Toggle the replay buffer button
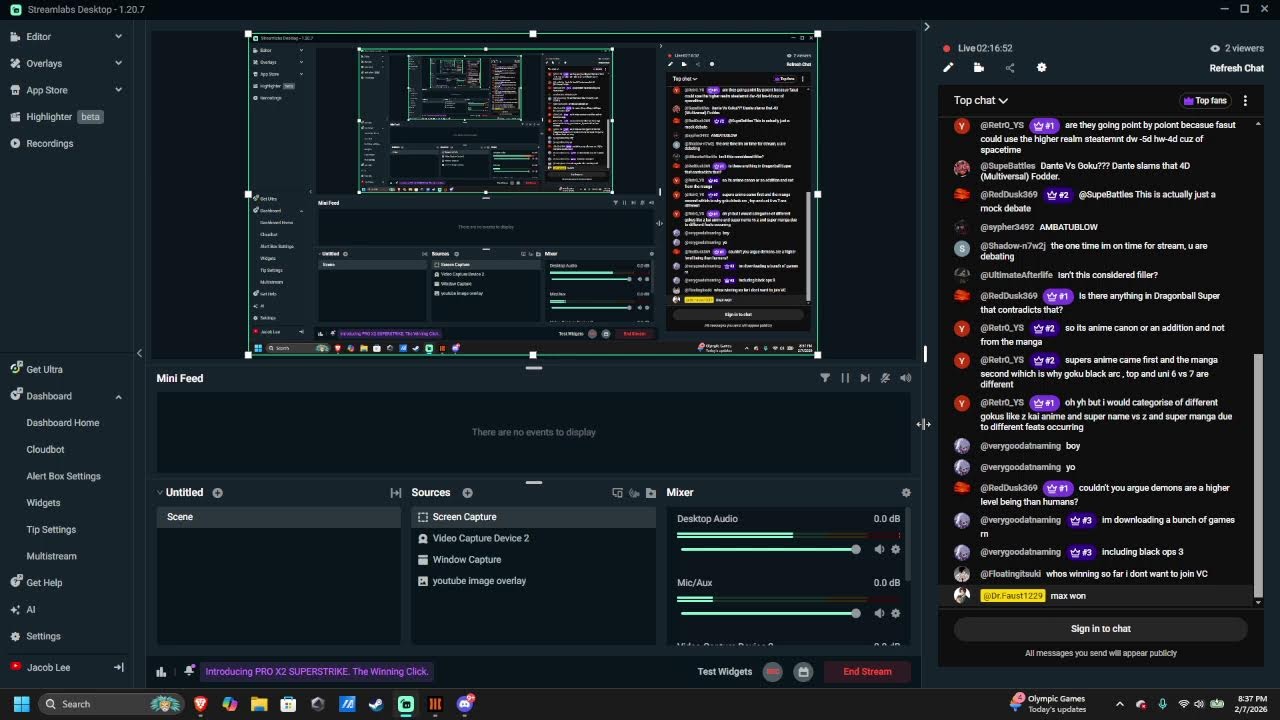 click(x=802, y=672)
